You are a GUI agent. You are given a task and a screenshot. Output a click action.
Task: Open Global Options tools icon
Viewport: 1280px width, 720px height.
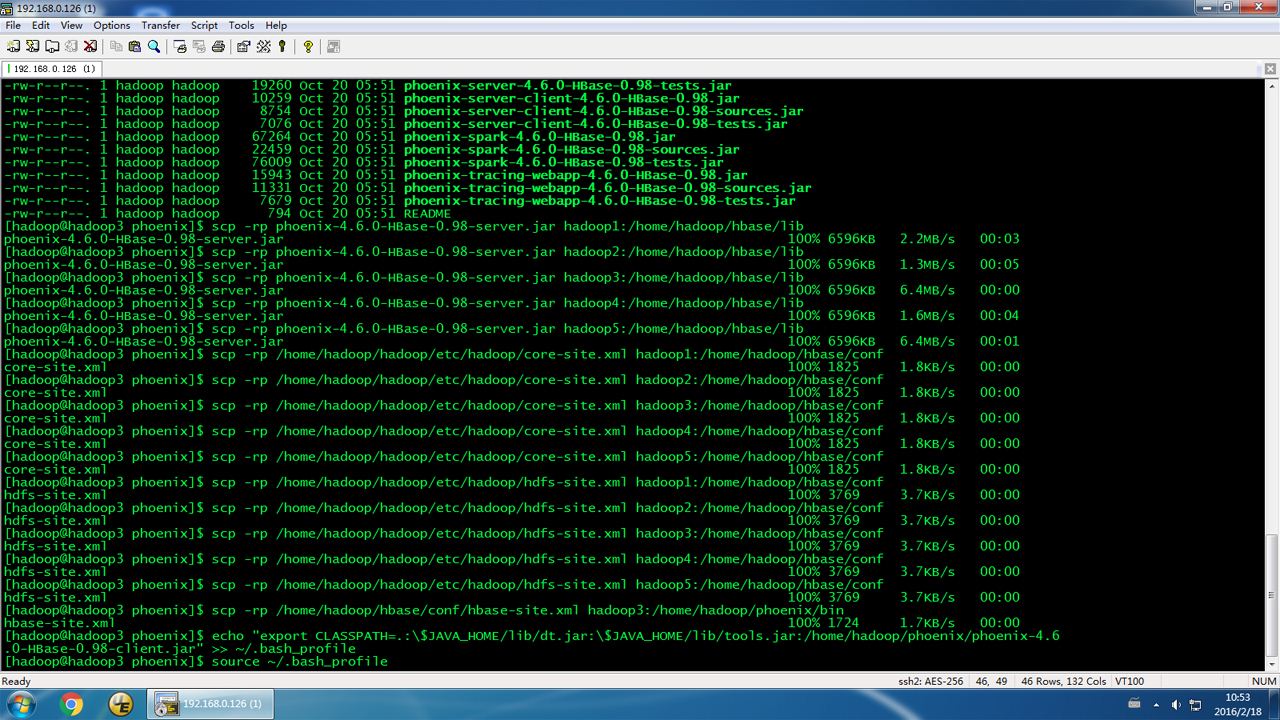coord(263,46)
